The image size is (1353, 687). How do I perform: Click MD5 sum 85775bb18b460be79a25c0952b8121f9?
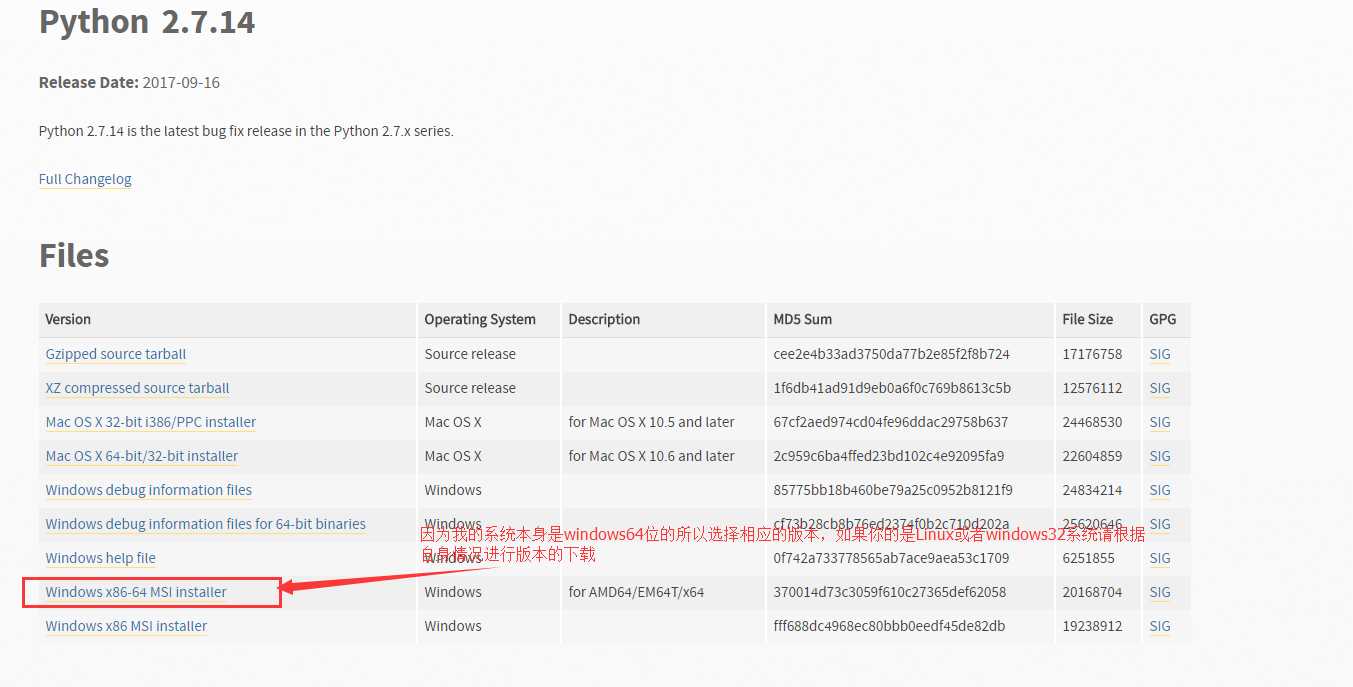(894, 490)
